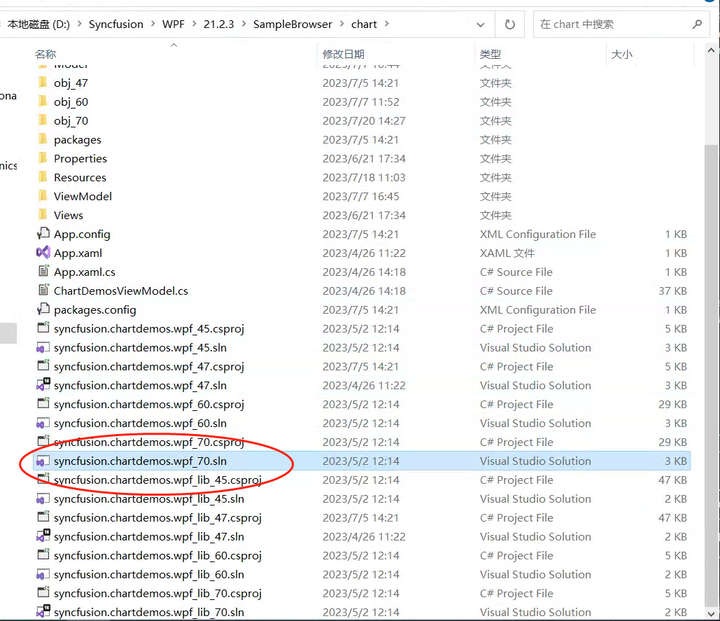The height and width of the screenshot is (621, 720).
Task: Click the 37 KB size of ChartDemosViewModel.cs
Action: tap(673, 291)
